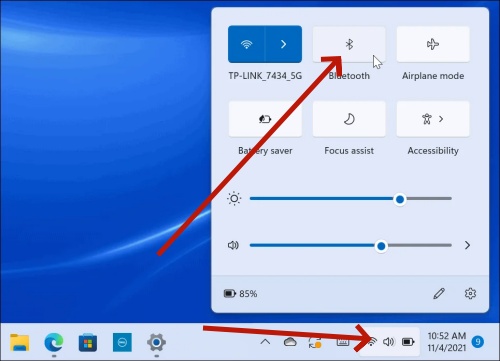The image size is (500, 361).
Task: Click the tray speaker volume icon
Action: click(x=389, y=342)
